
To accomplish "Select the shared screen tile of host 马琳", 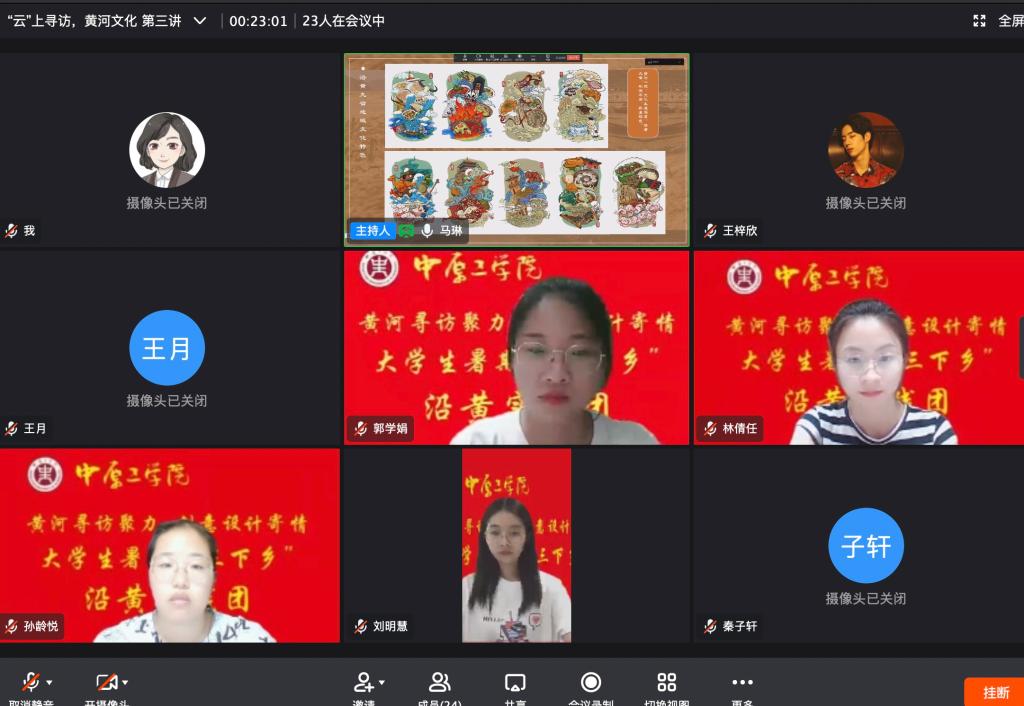I will (x=516, y=140).
